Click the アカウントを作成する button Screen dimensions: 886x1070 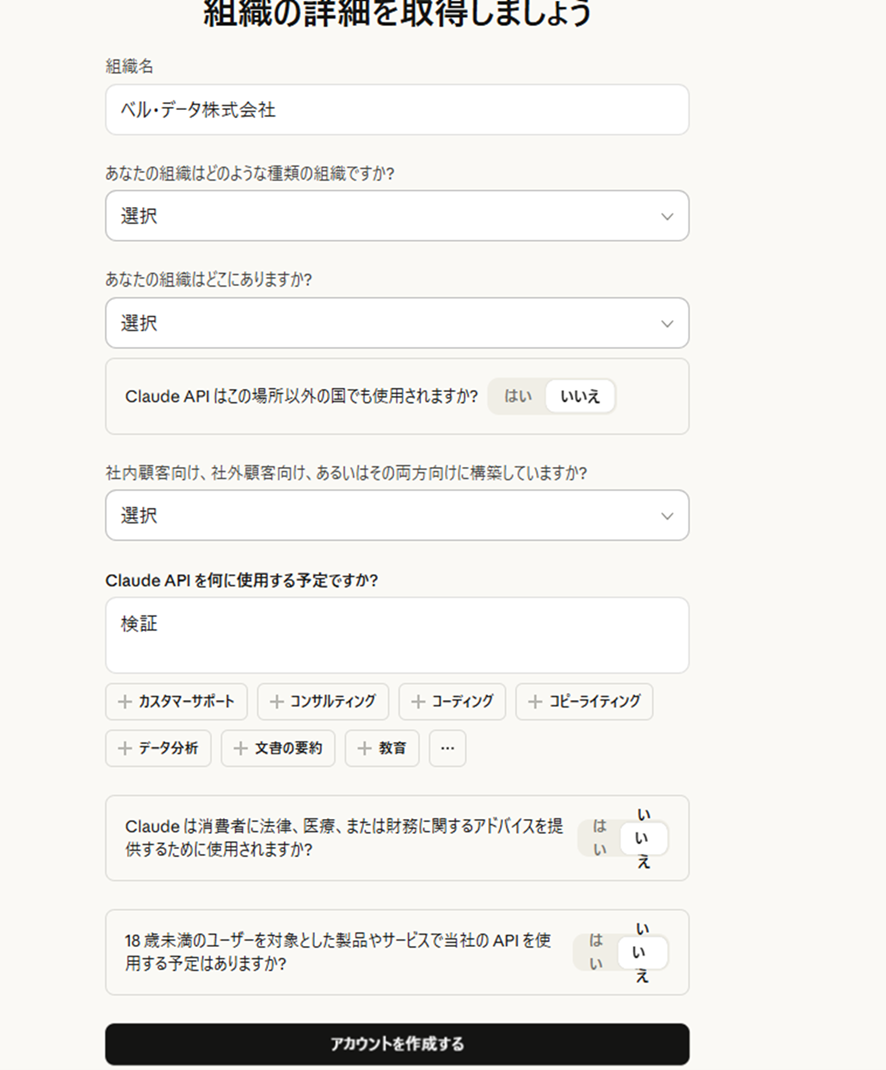click(397, 1044)
